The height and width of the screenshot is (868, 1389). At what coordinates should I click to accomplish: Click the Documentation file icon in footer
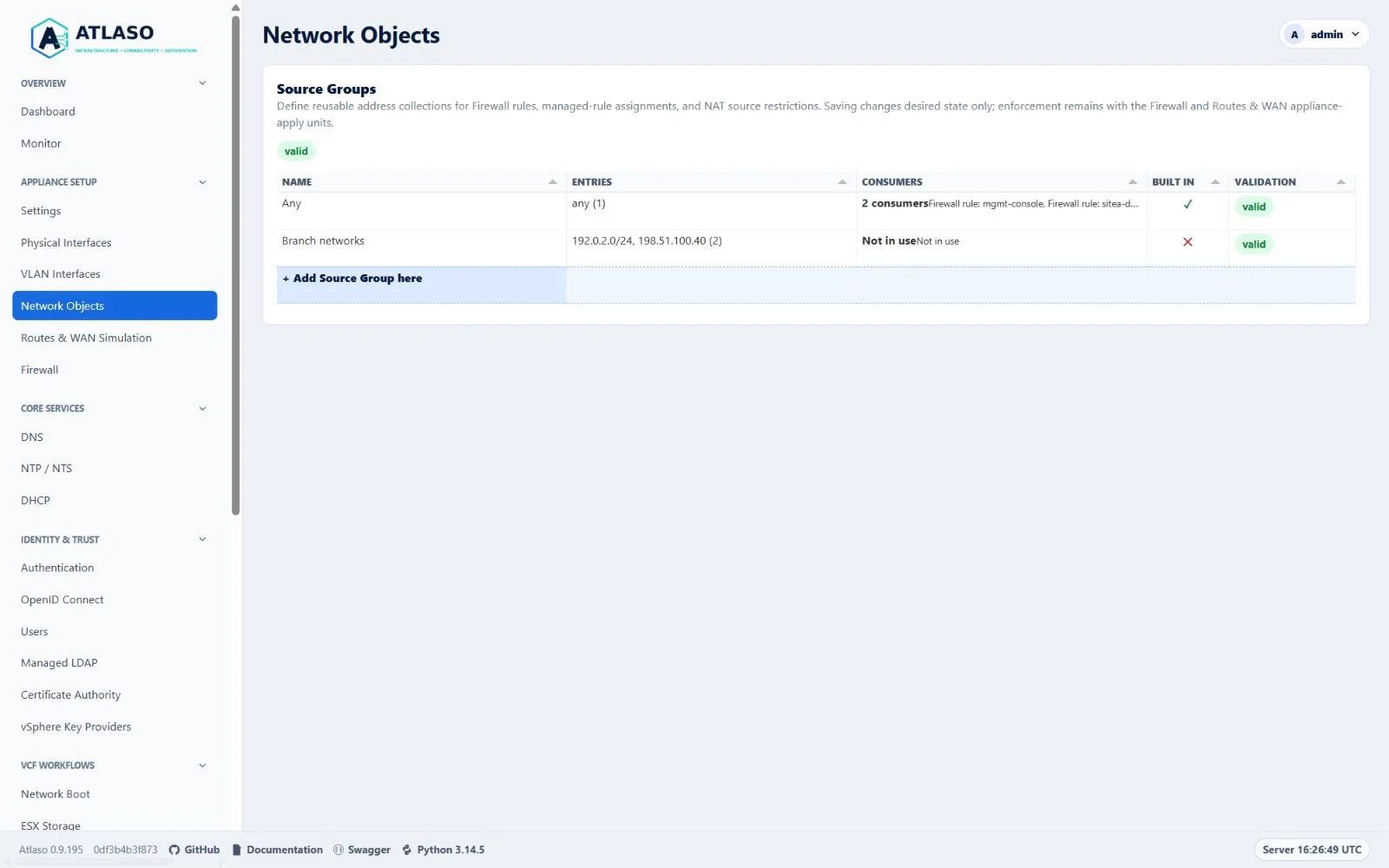(236, 850)
